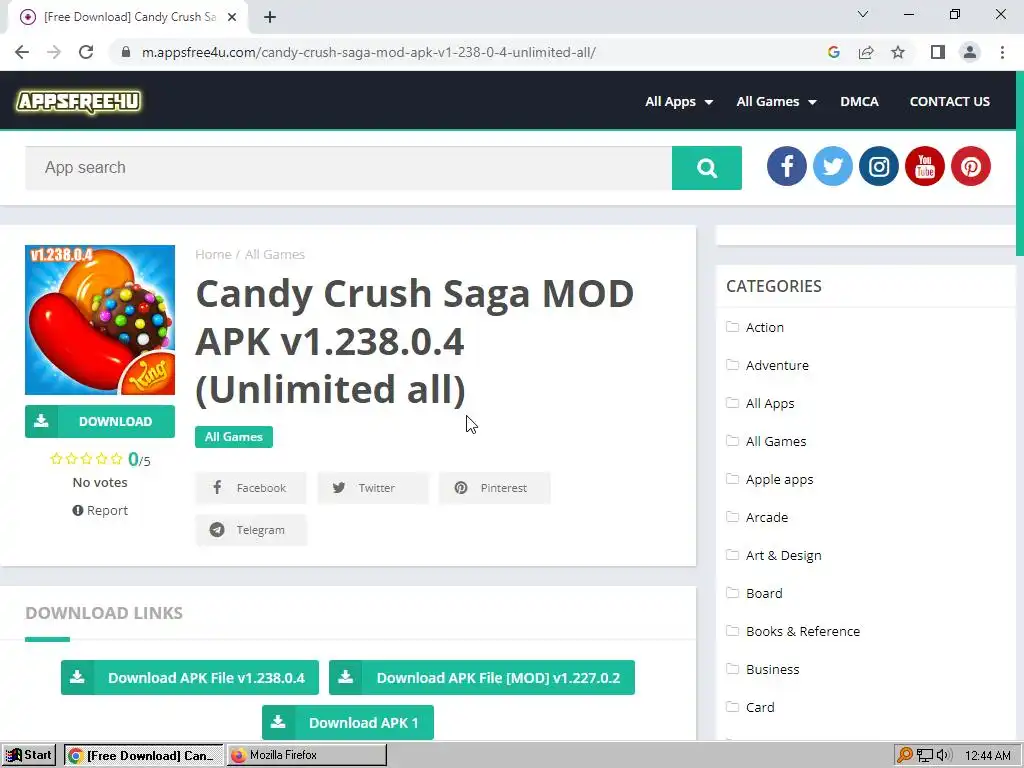Open the Adventure category

point(777,366)
